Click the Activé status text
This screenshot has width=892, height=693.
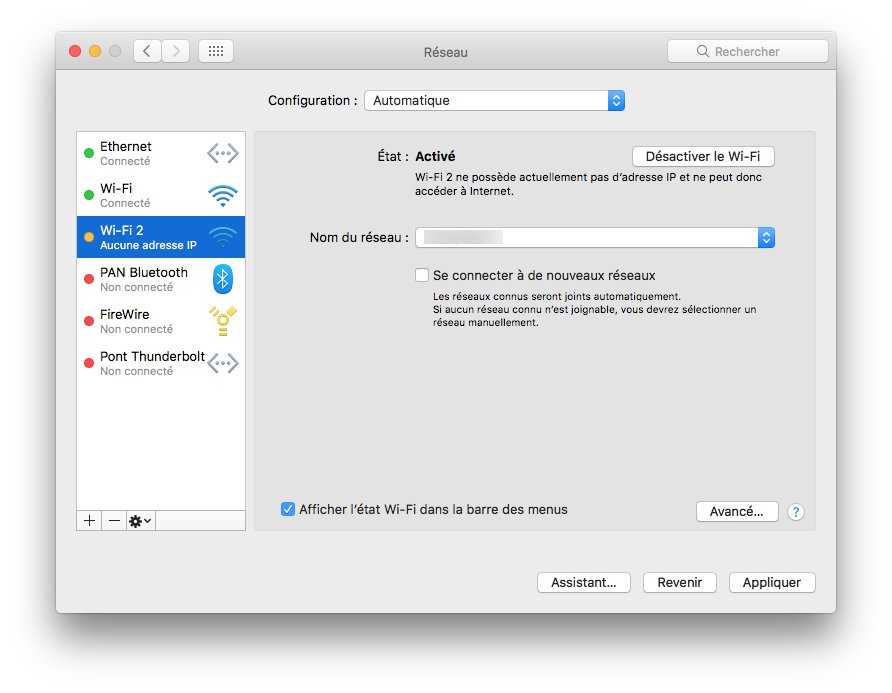tap(435, 156)
